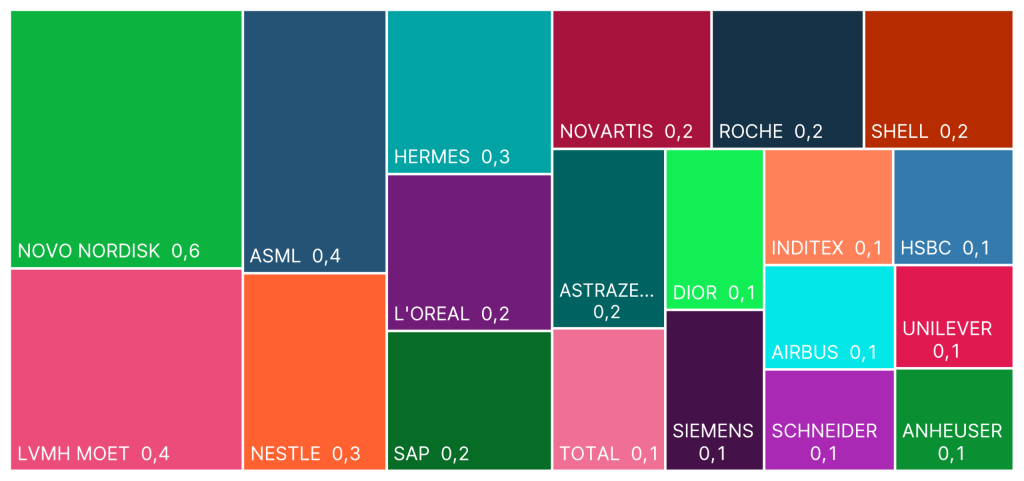Viewport: 1024px width, 481px height.
Task: Select the bright green DIOR block
Action: [714, 229]
